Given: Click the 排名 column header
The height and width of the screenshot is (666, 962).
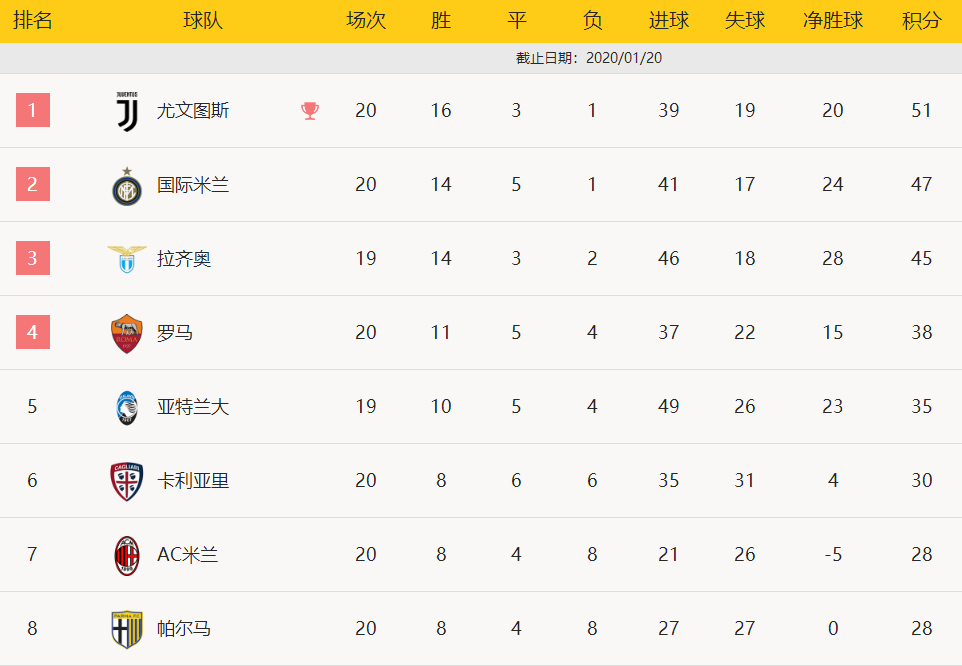Looking at the screenshot, I should (33, 21).
